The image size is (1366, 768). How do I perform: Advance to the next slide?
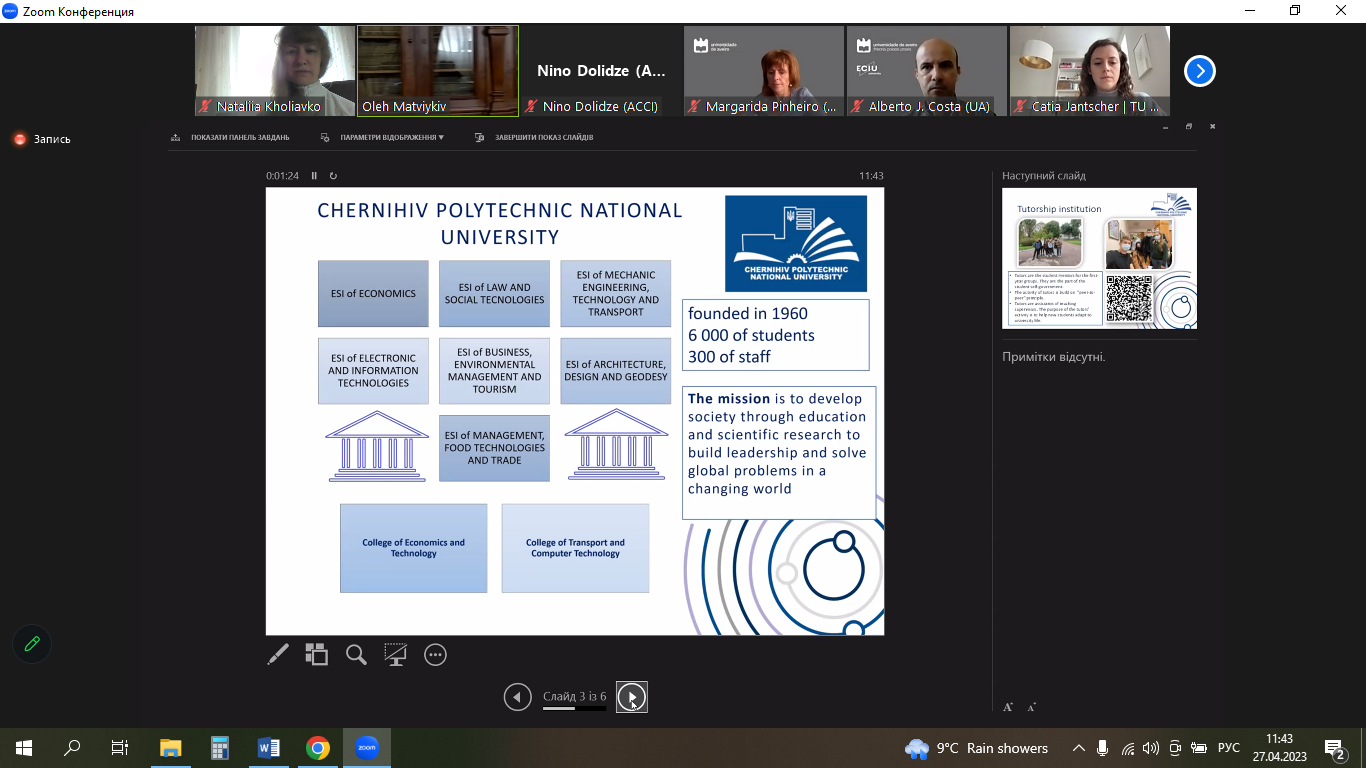point(632,697)
